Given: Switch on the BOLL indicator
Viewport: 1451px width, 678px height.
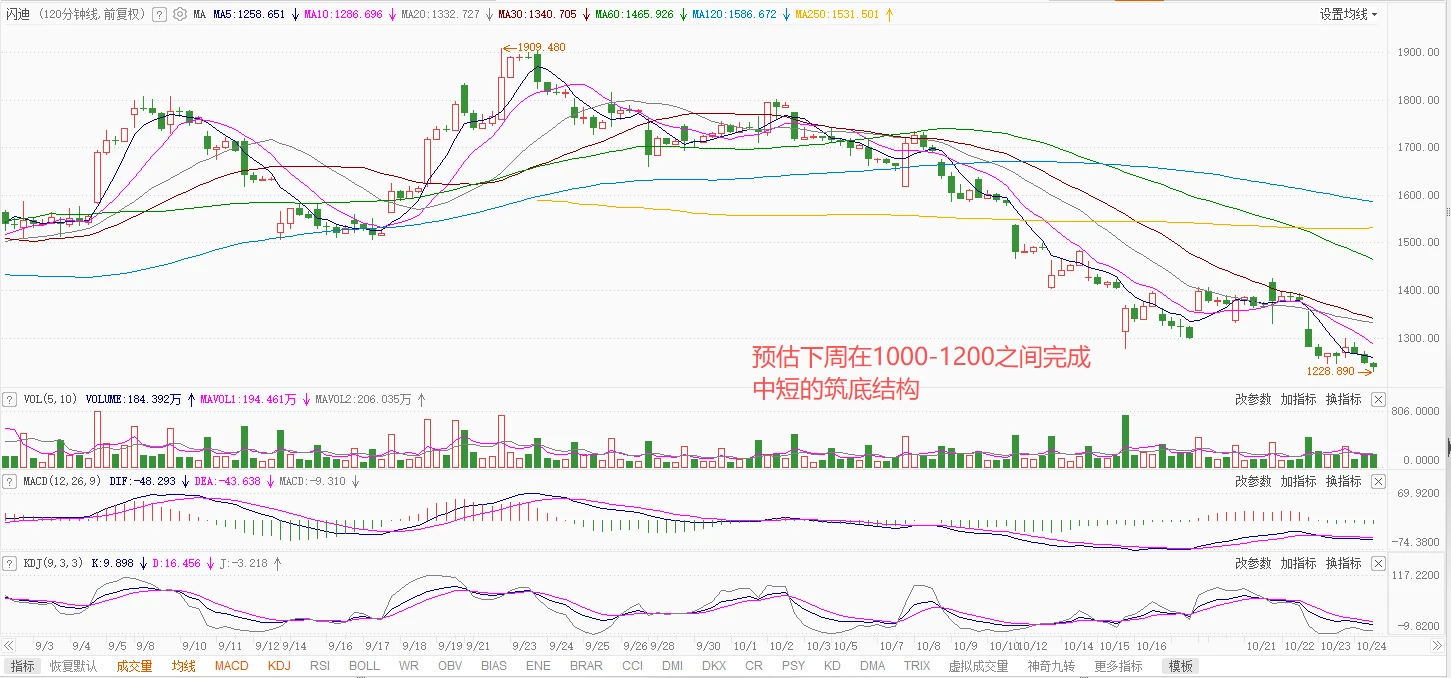Looking at the screenshot, I should pos(364,666).
